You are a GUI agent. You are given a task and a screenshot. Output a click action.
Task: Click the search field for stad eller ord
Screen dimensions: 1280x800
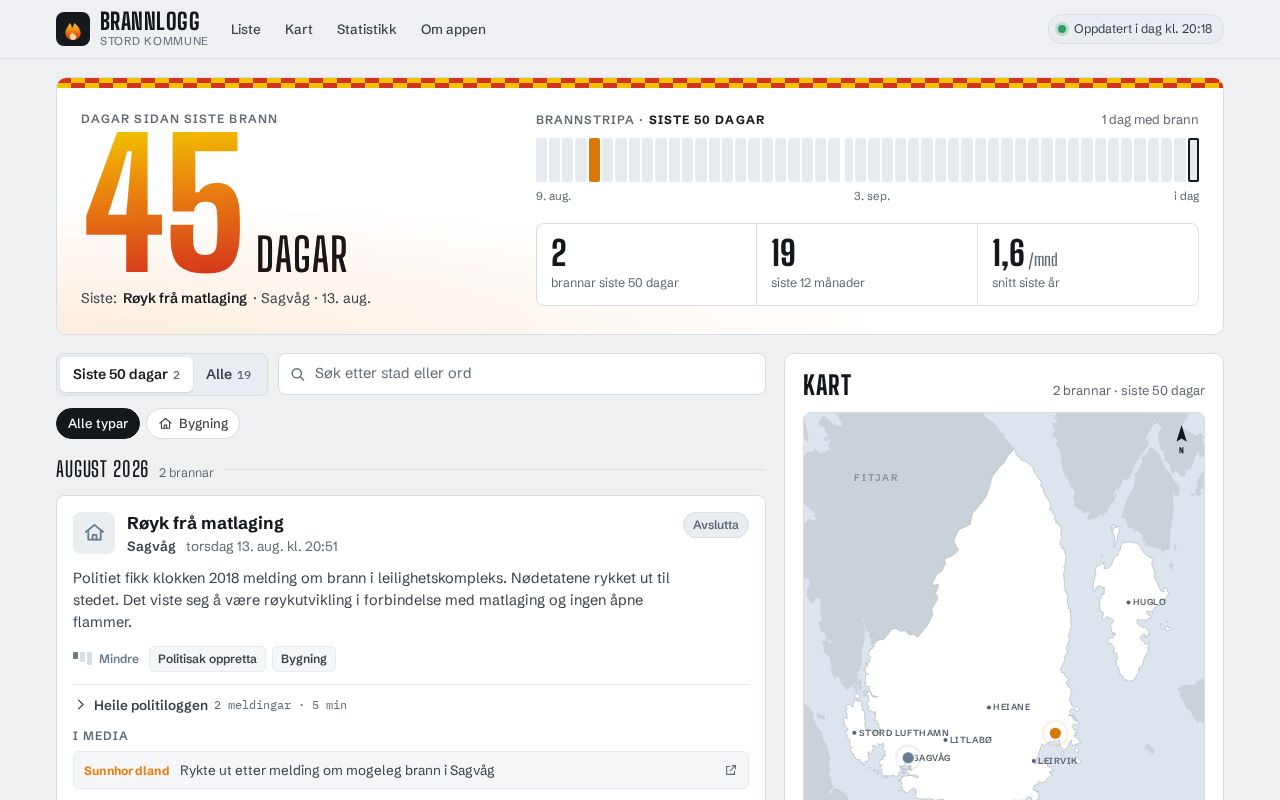point(522,374)
